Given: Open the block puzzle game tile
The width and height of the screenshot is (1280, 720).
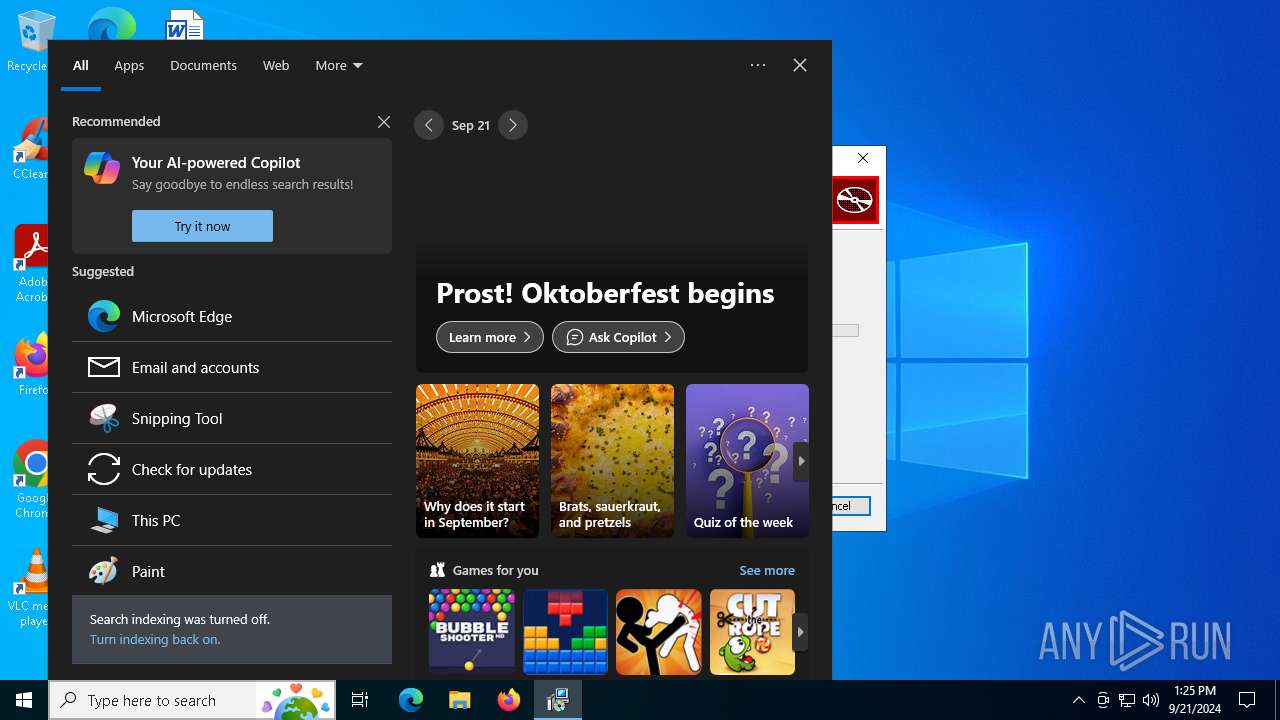Looking at the screenshot, I should coord(565,631).
